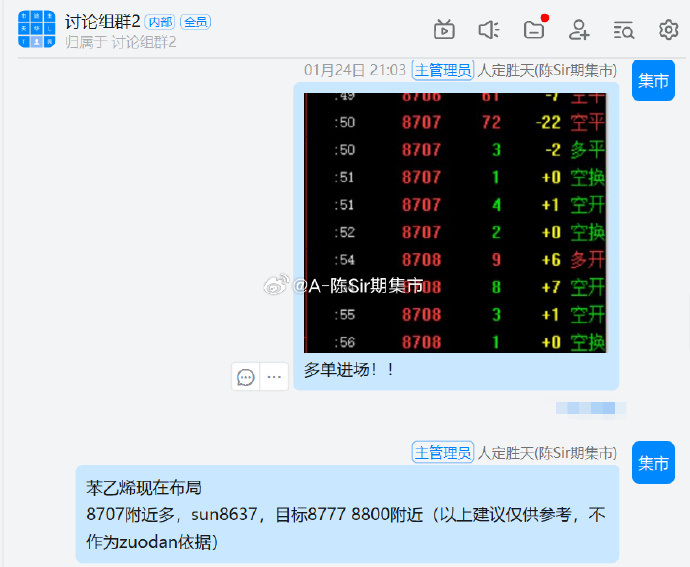690x567 pixels.
Task: Click the line 苯乙烯现在布局
Action: 144,488
